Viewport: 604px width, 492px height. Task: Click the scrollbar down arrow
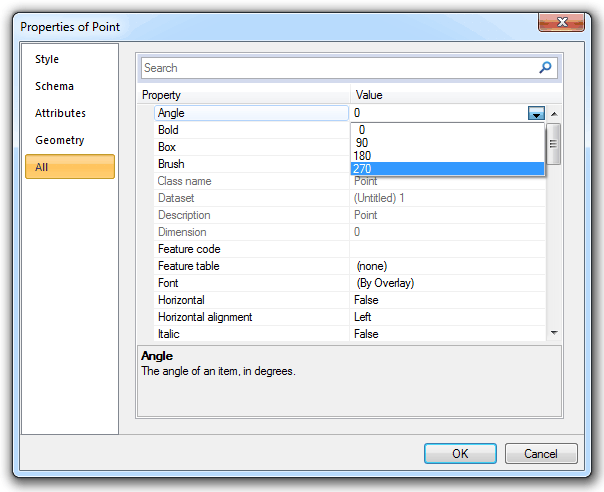click(554, 332)
